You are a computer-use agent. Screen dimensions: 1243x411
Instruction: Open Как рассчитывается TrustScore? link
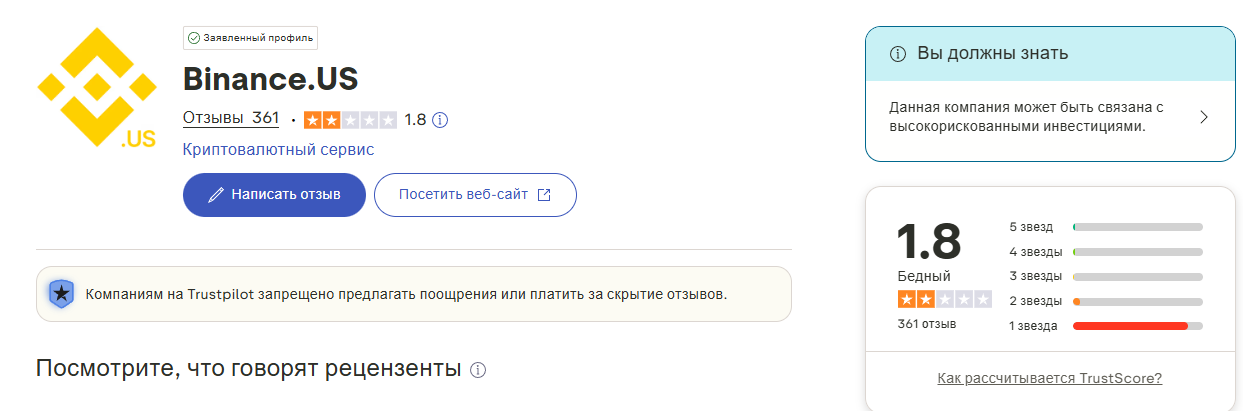pos(1049,378)
